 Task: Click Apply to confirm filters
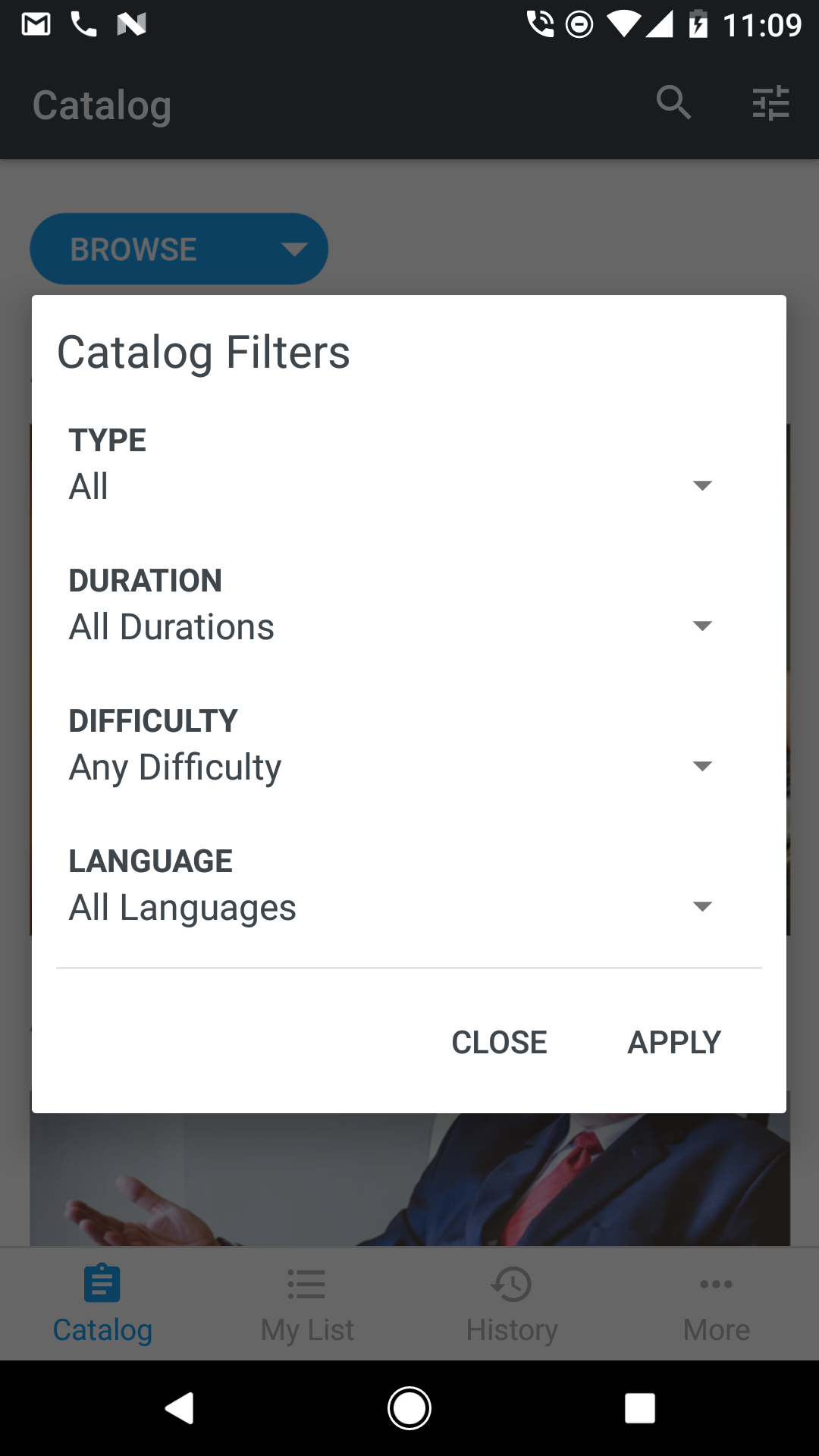pos(674,1042)
